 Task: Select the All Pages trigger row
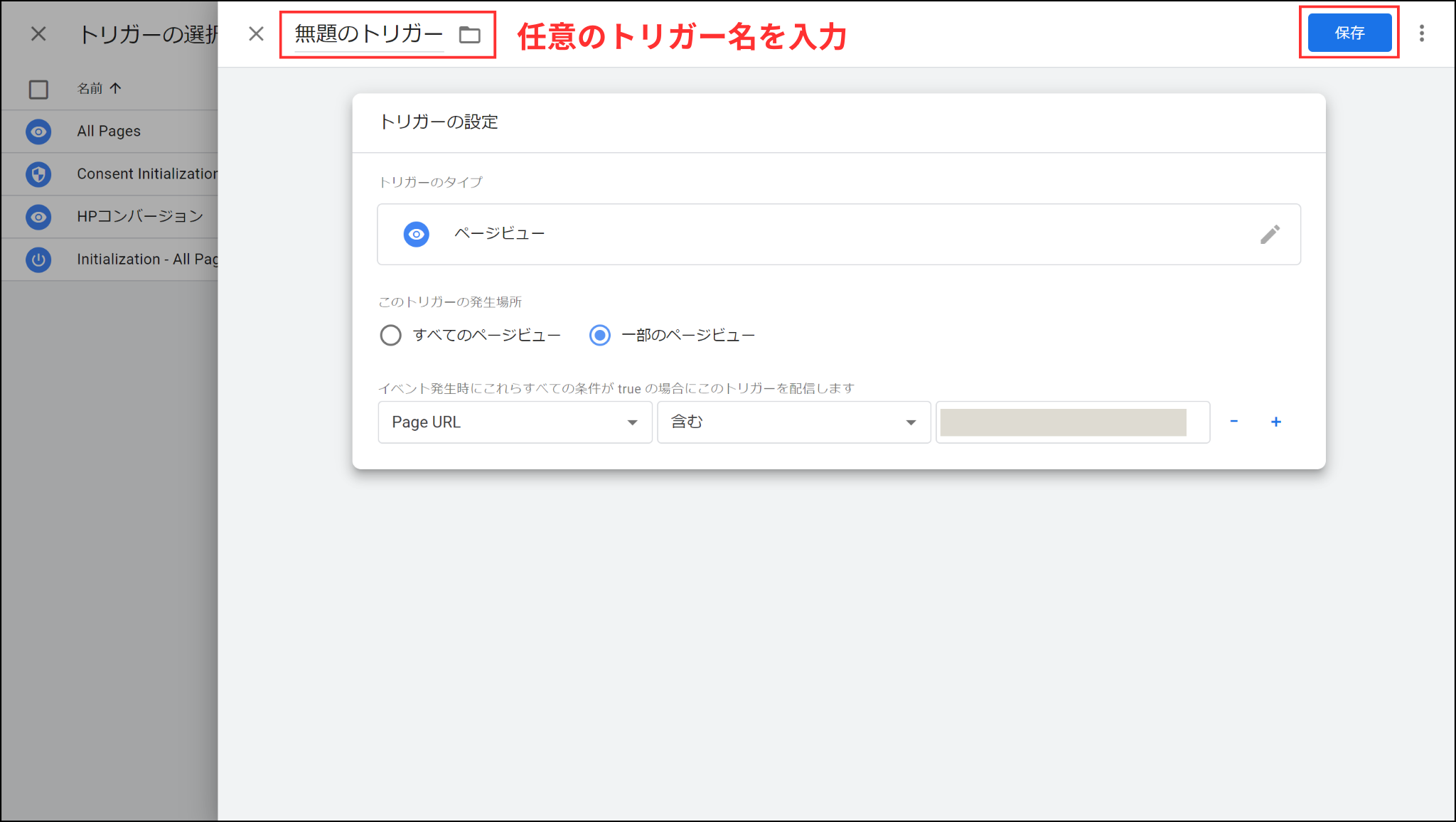pyautogui.click(x=110, y=132)
